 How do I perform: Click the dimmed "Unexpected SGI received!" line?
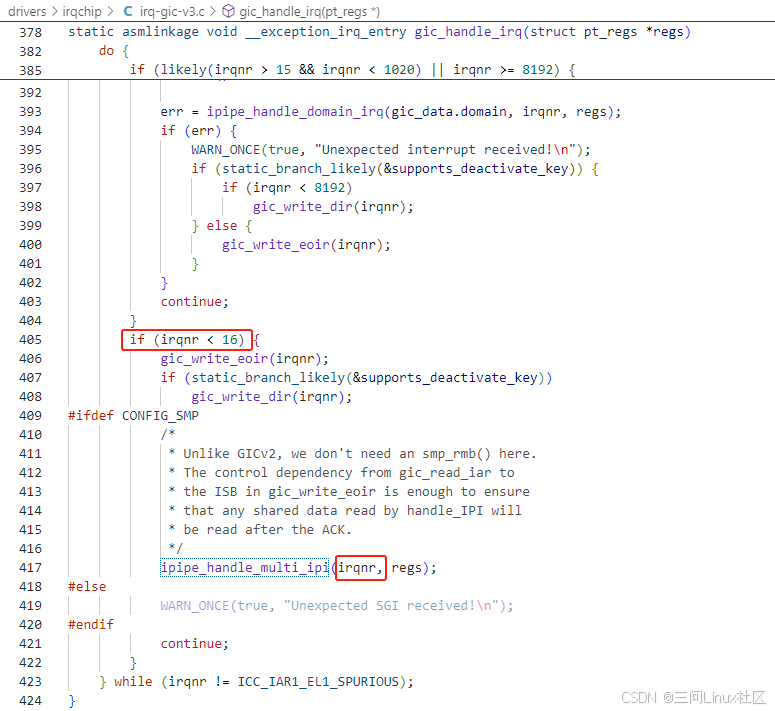coord(337,606)
